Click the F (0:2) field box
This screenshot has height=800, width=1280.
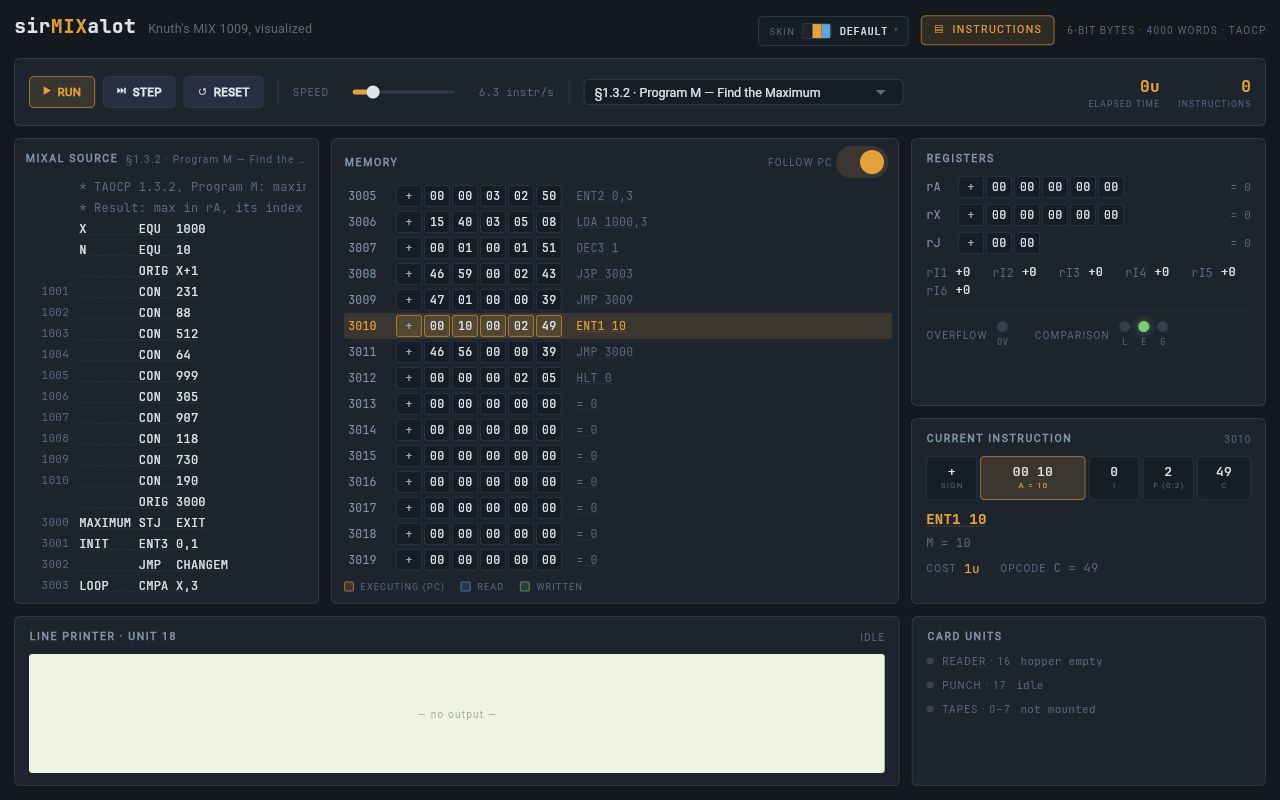(1168, 478)
